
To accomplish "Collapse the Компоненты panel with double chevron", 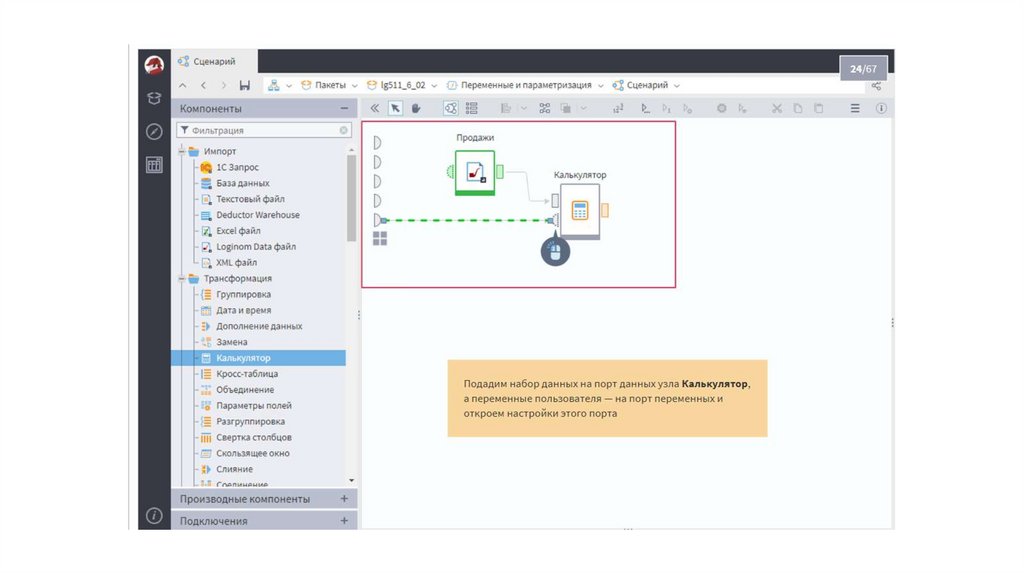I will [x=374, y=108].
